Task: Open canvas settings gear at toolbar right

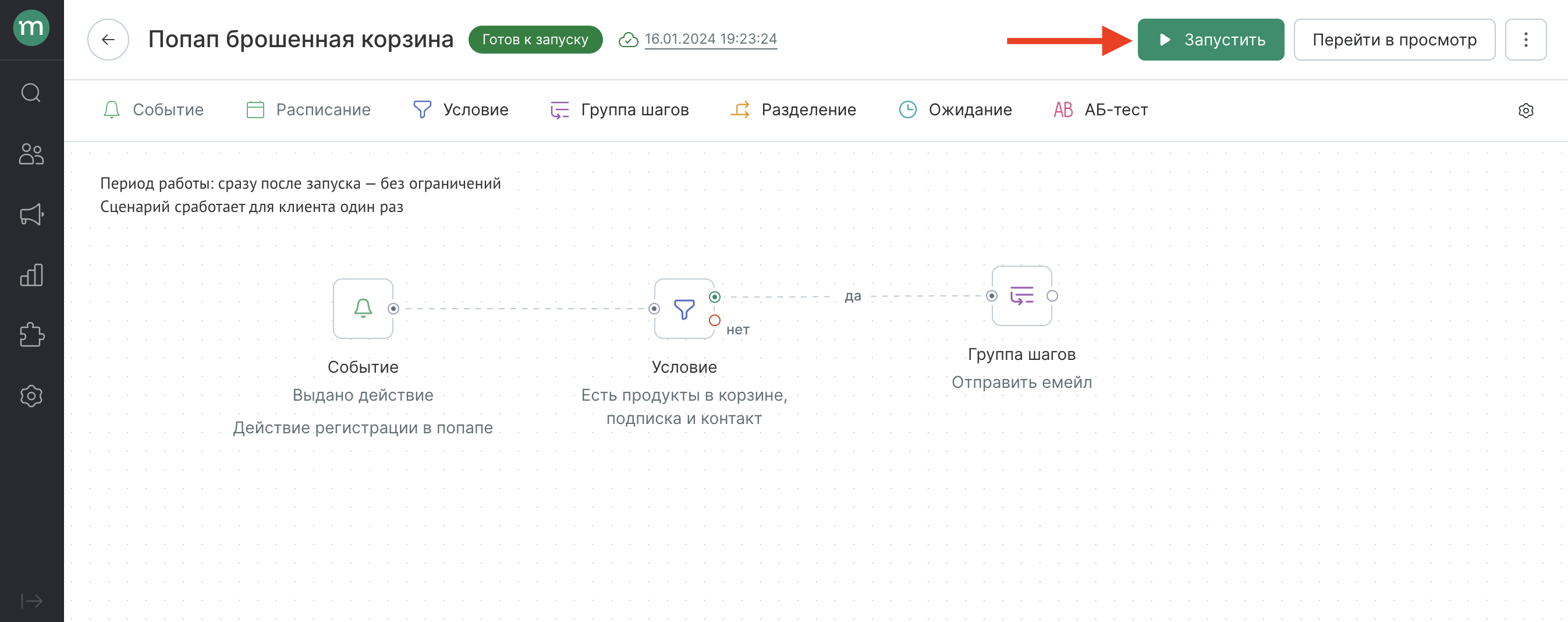Action: 1526,110
